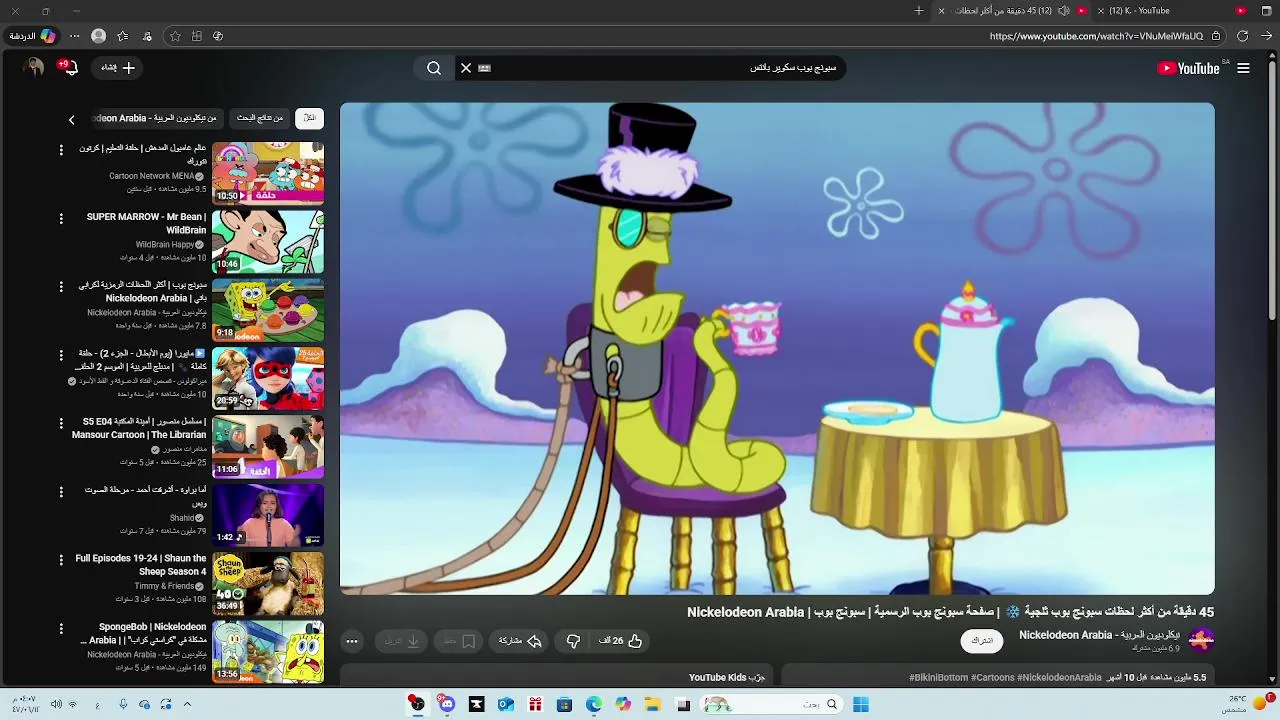Click the Save bookmark button
The height and width of the screenshot is (720, 1280).
tap(459, 641)
